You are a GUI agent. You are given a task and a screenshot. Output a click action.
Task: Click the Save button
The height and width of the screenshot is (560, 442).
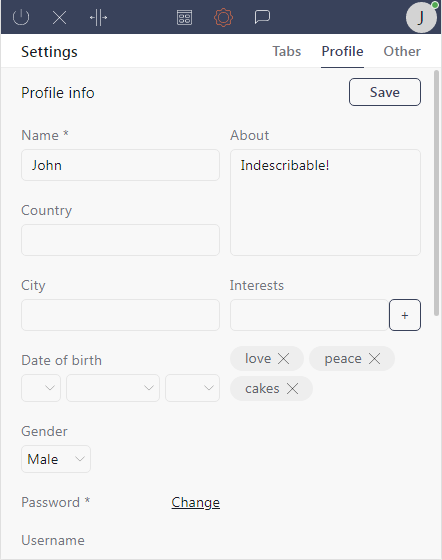385,92
